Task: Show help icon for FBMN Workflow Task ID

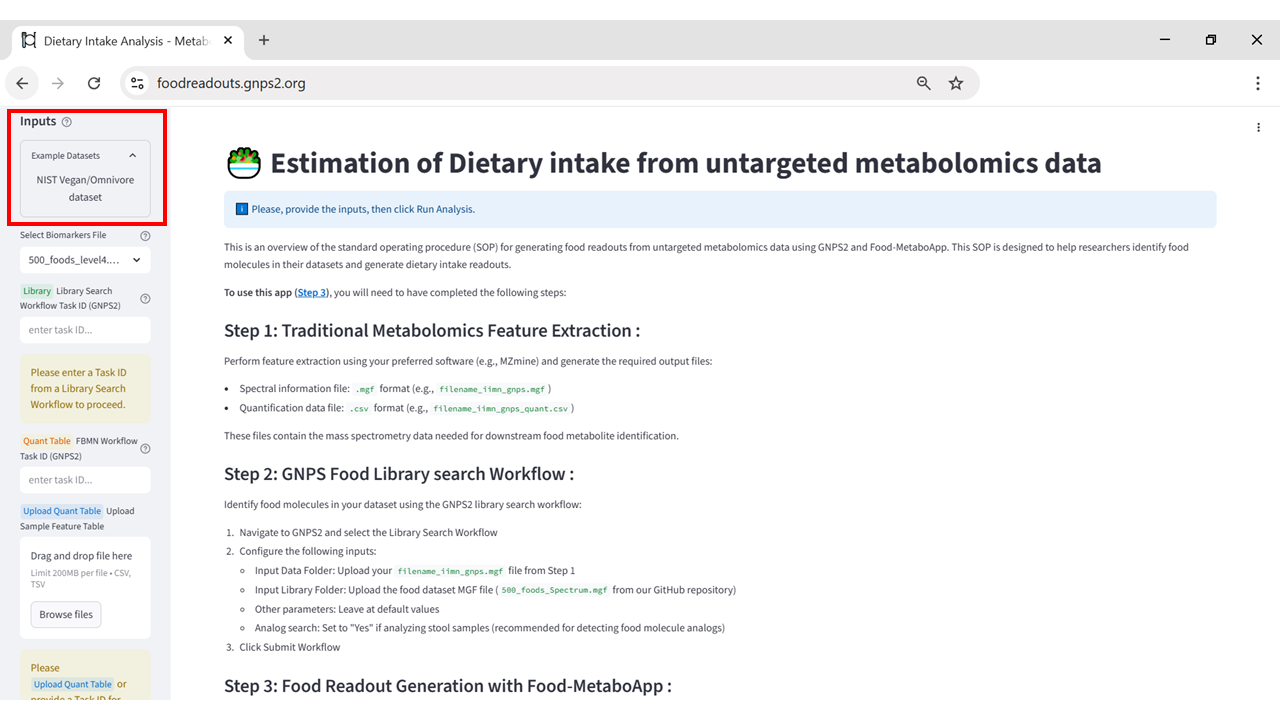Action: pos(145,448)
